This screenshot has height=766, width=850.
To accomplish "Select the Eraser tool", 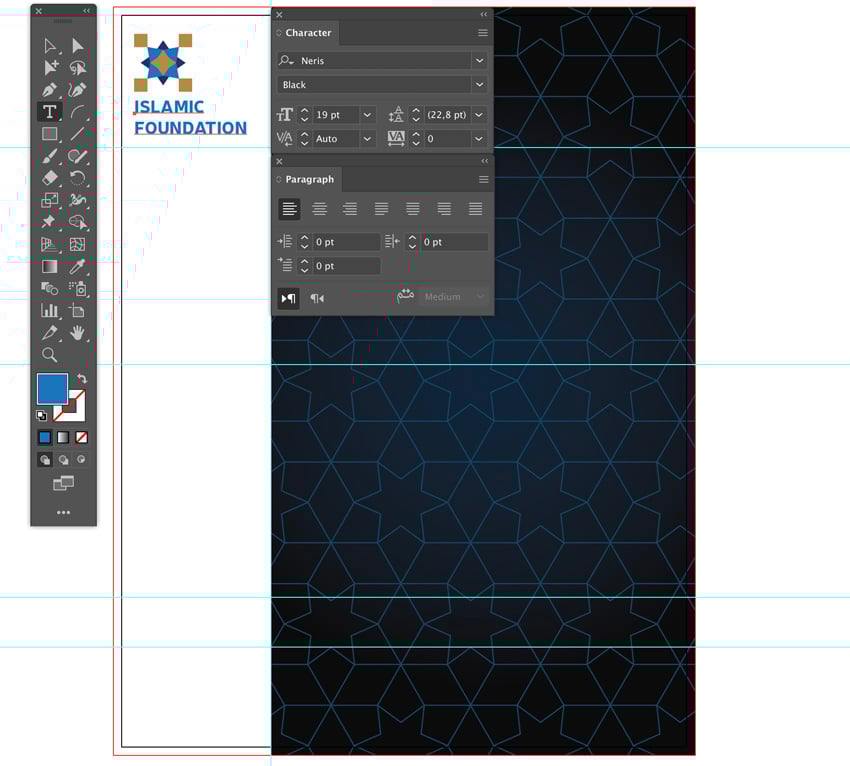I will tap(49, 178).
